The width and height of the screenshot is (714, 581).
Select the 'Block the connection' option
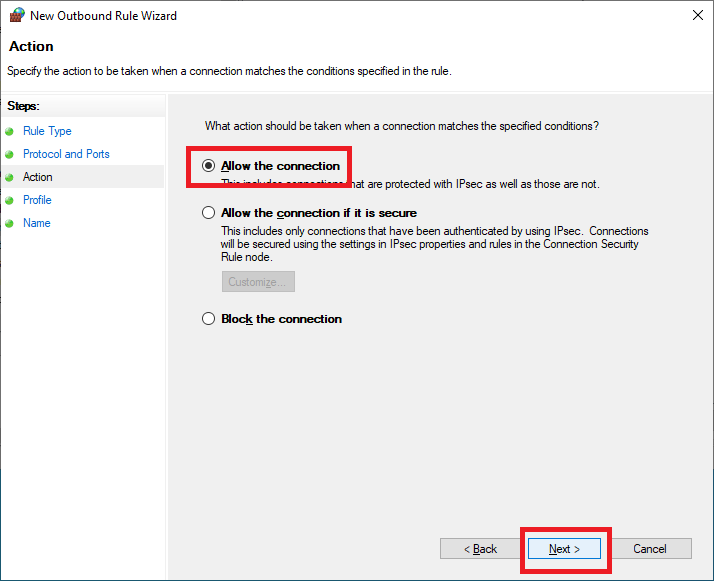(209, 319)
